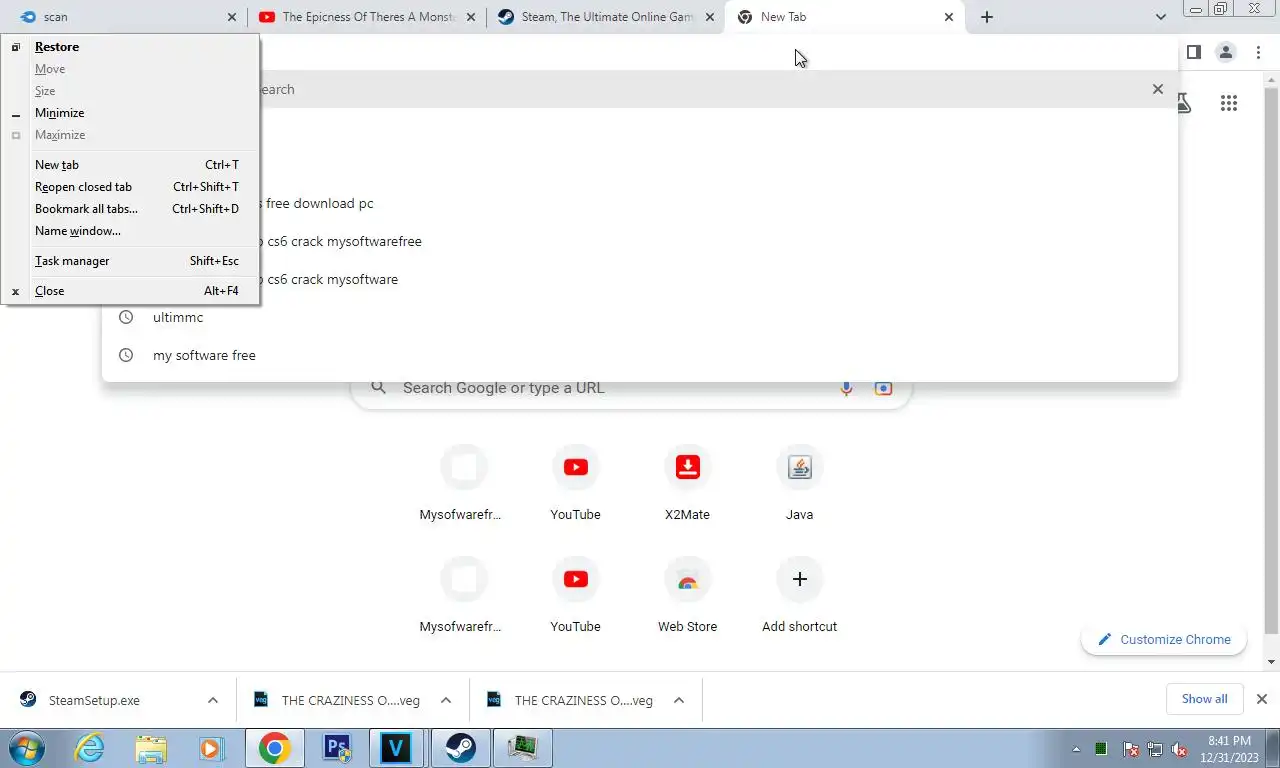The height and width of the screenshot is (768, 1280).
Task: Switch to Vegas Pro in the taskbar
Action: click(x=397, y=748)
